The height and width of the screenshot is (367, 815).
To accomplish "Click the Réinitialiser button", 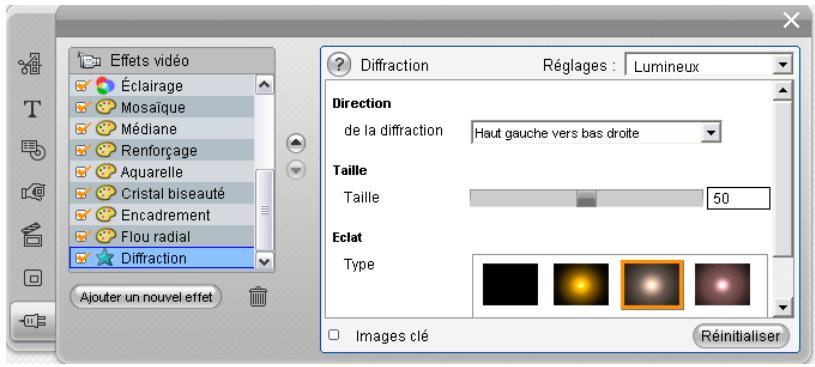I will pos(741,335).
